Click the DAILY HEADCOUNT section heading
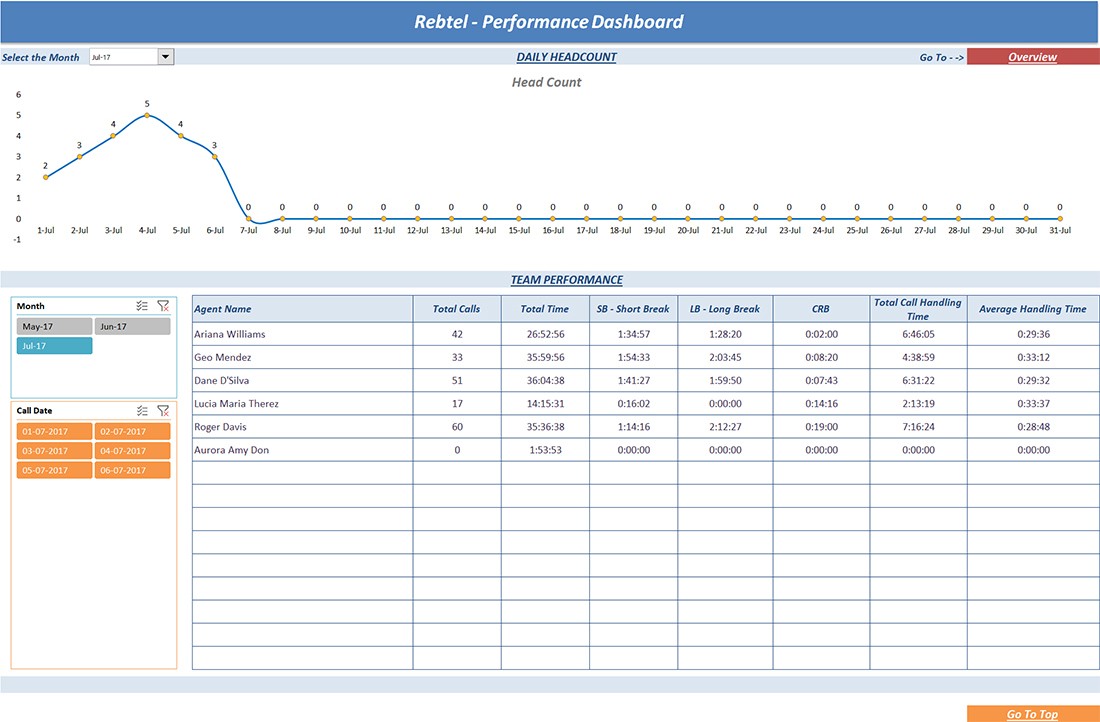This screenshot has height=722, width=1100. click(567, 57)
